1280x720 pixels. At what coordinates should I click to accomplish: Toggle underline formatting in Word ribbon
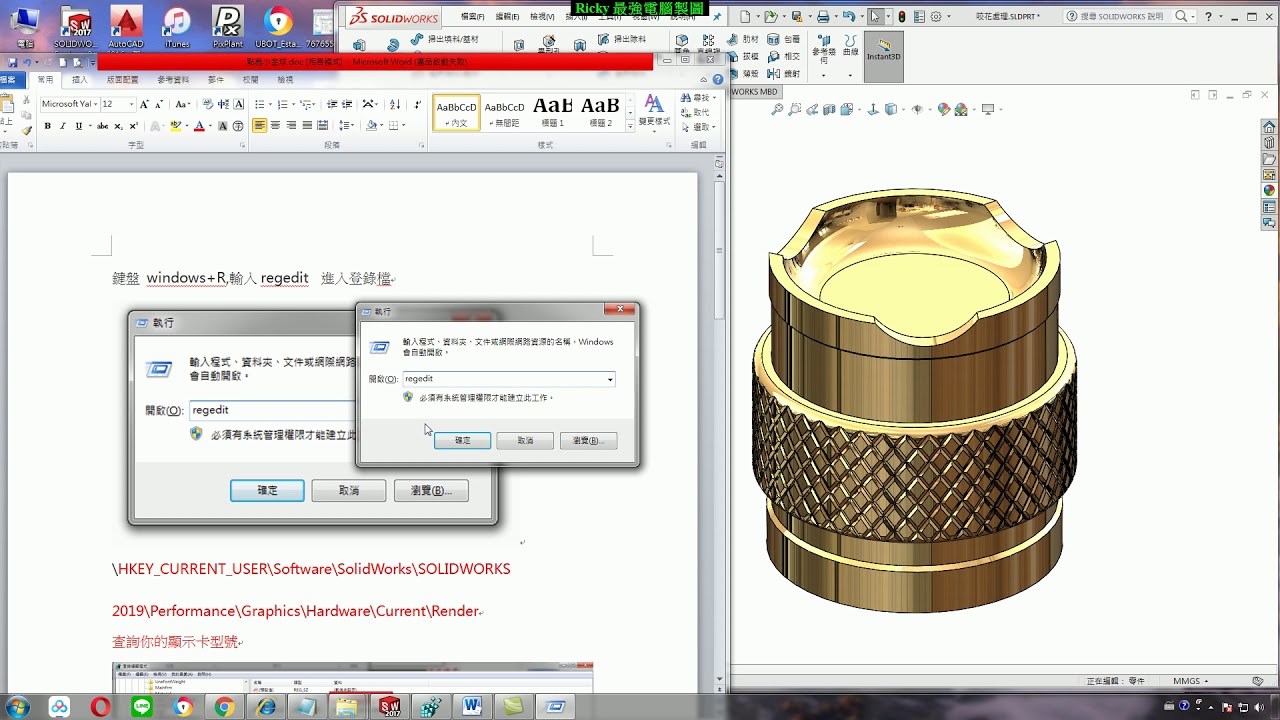77,126
